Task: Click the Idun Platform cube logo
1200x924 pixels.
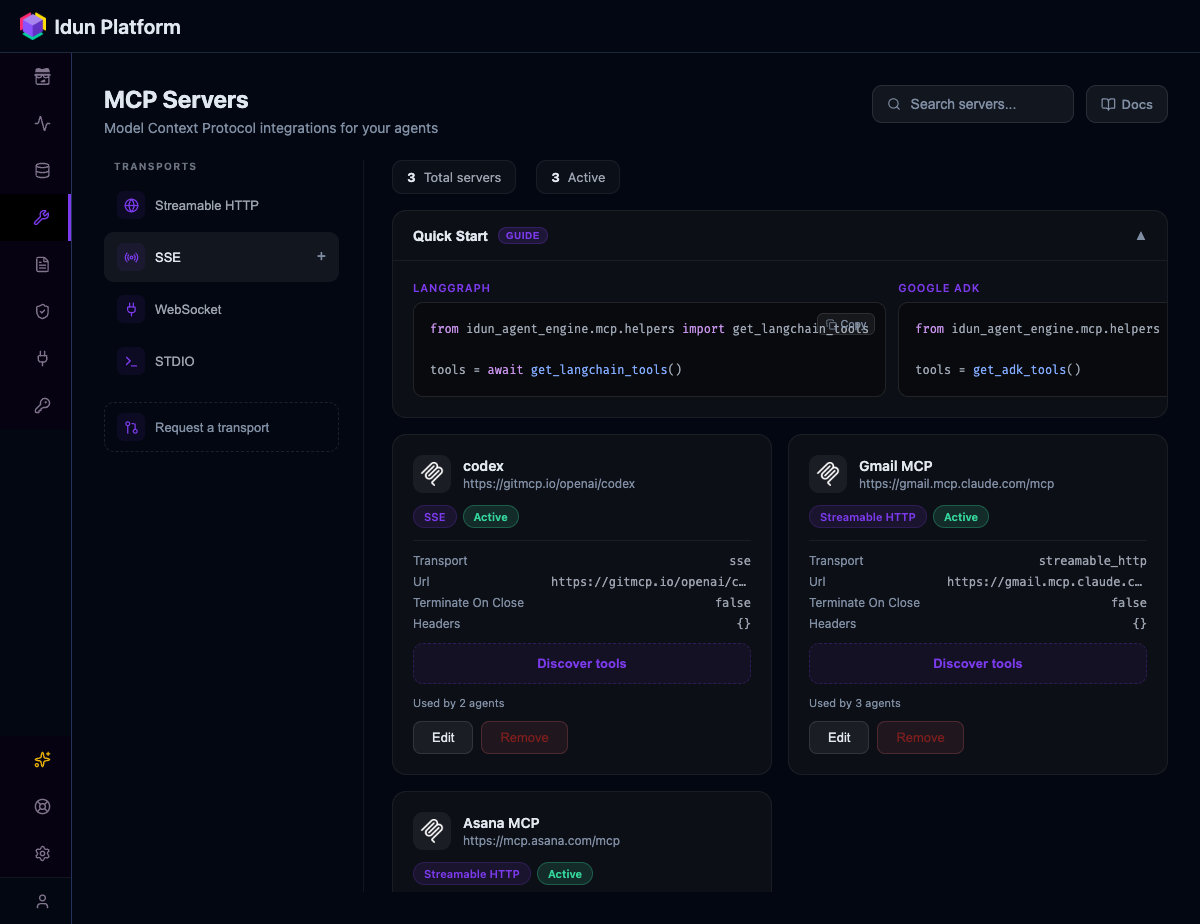Action: point(33,26)
